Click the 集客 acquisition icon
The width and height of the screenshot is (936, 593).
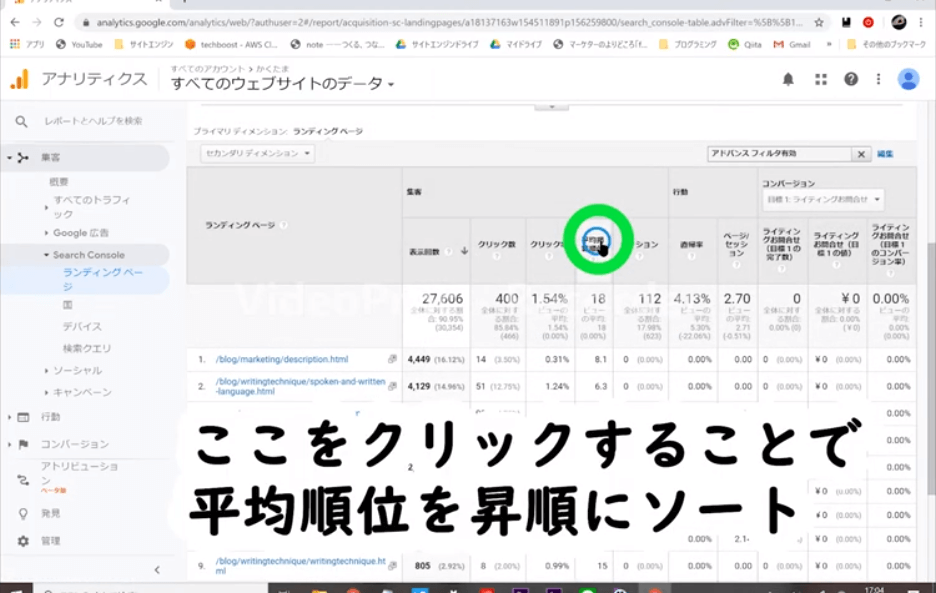(x=23, y=158)
